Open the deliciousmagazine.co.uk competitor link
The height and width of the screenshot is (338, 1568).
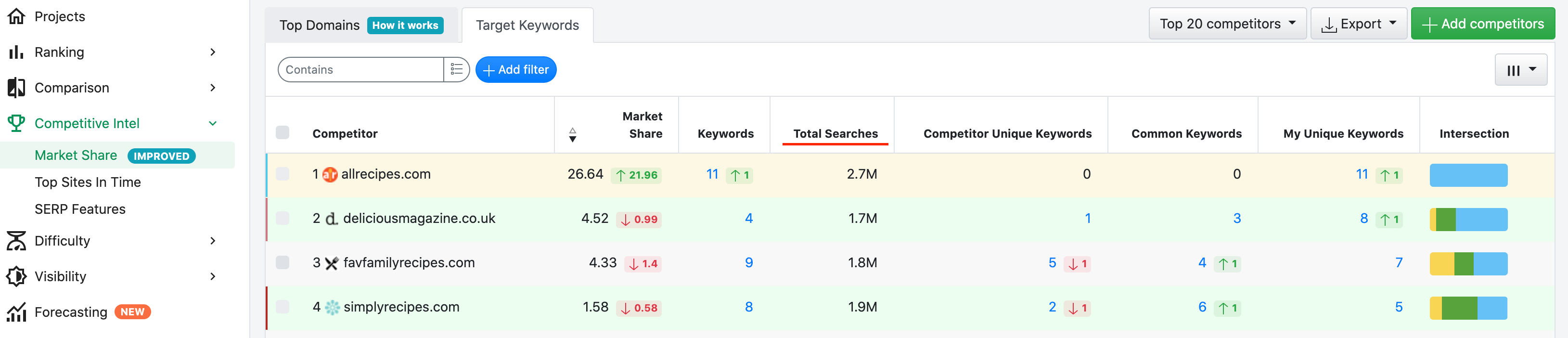(x=419, y=218)
